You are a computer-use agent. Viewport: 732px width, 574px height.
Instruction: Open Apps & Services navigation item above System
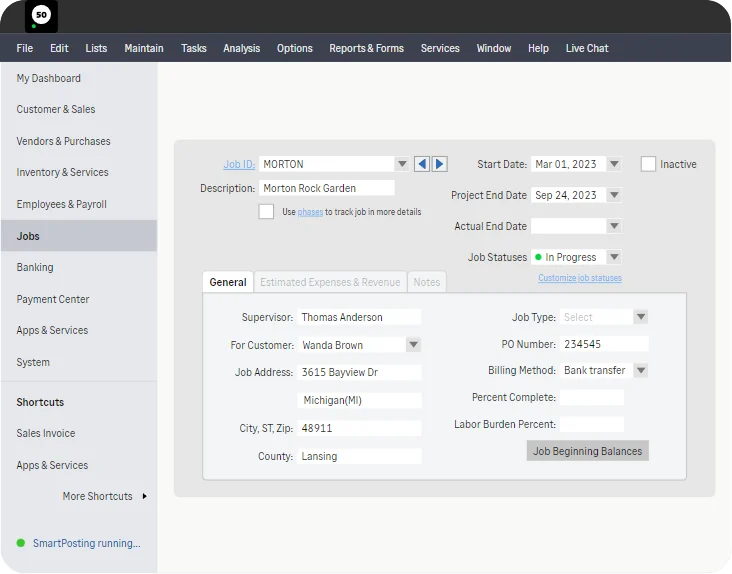pyautogui.click(x=52, y=330)
